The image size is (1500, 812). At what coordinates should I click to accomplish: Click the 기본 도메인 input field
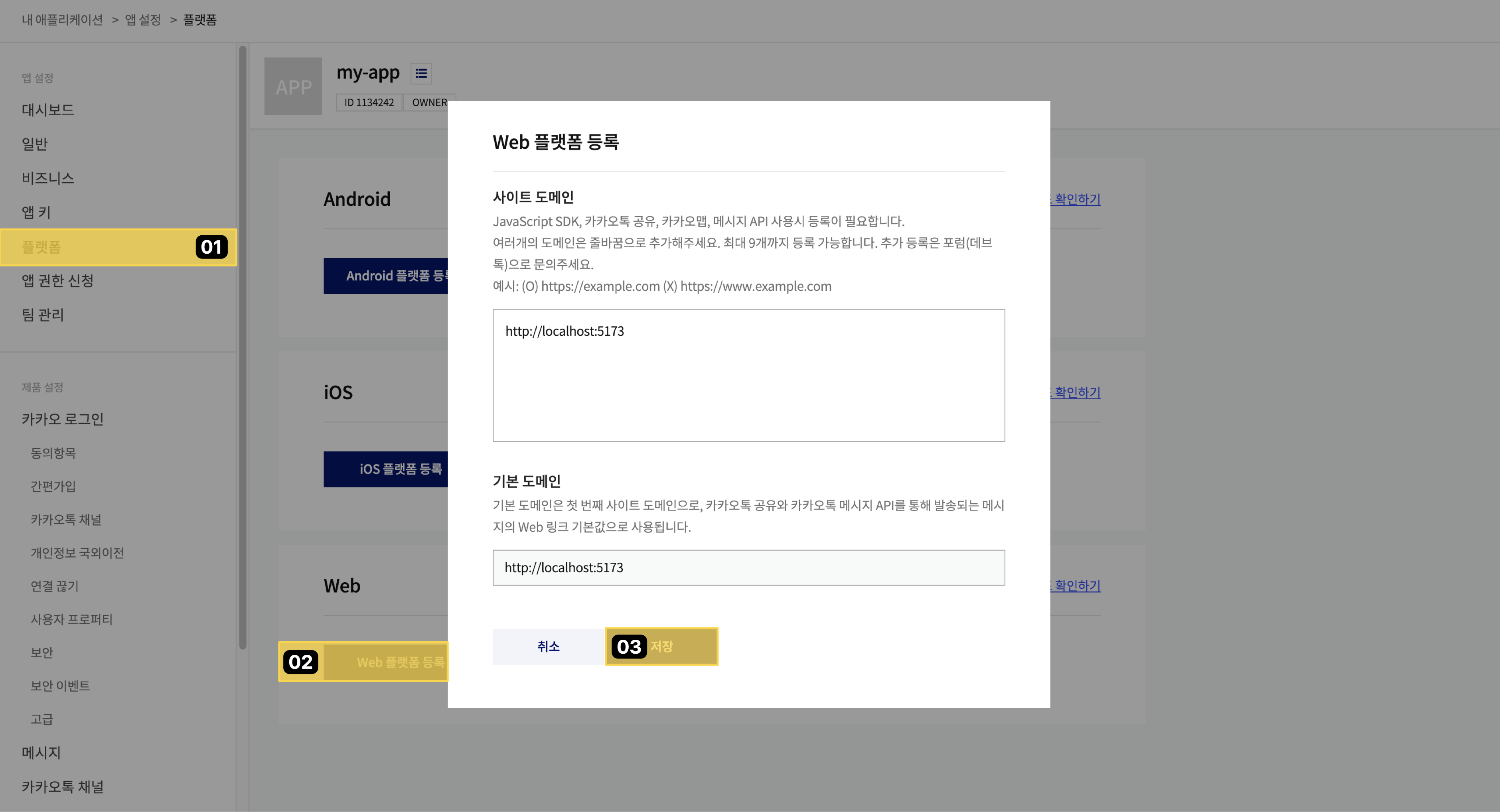pos(748,568)
